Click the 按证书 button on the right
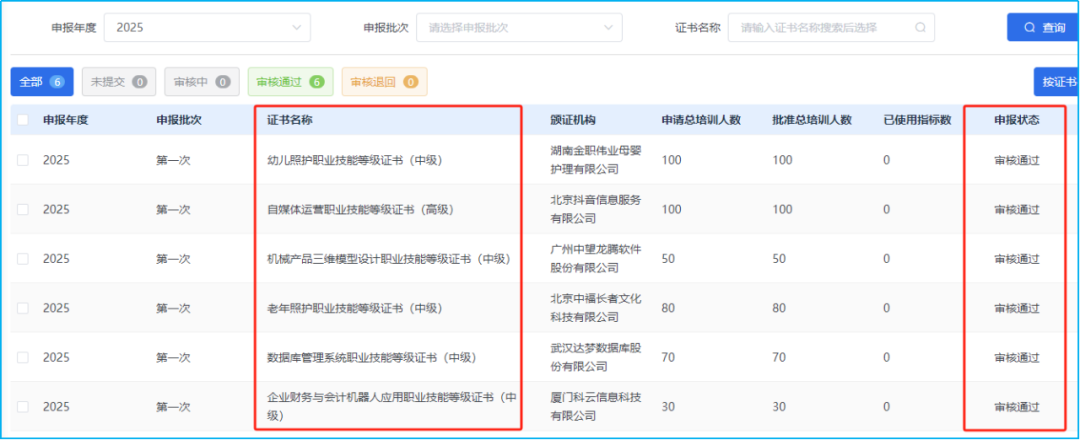Screen dimensions: 1080x440 click(x=1057, y=82)
